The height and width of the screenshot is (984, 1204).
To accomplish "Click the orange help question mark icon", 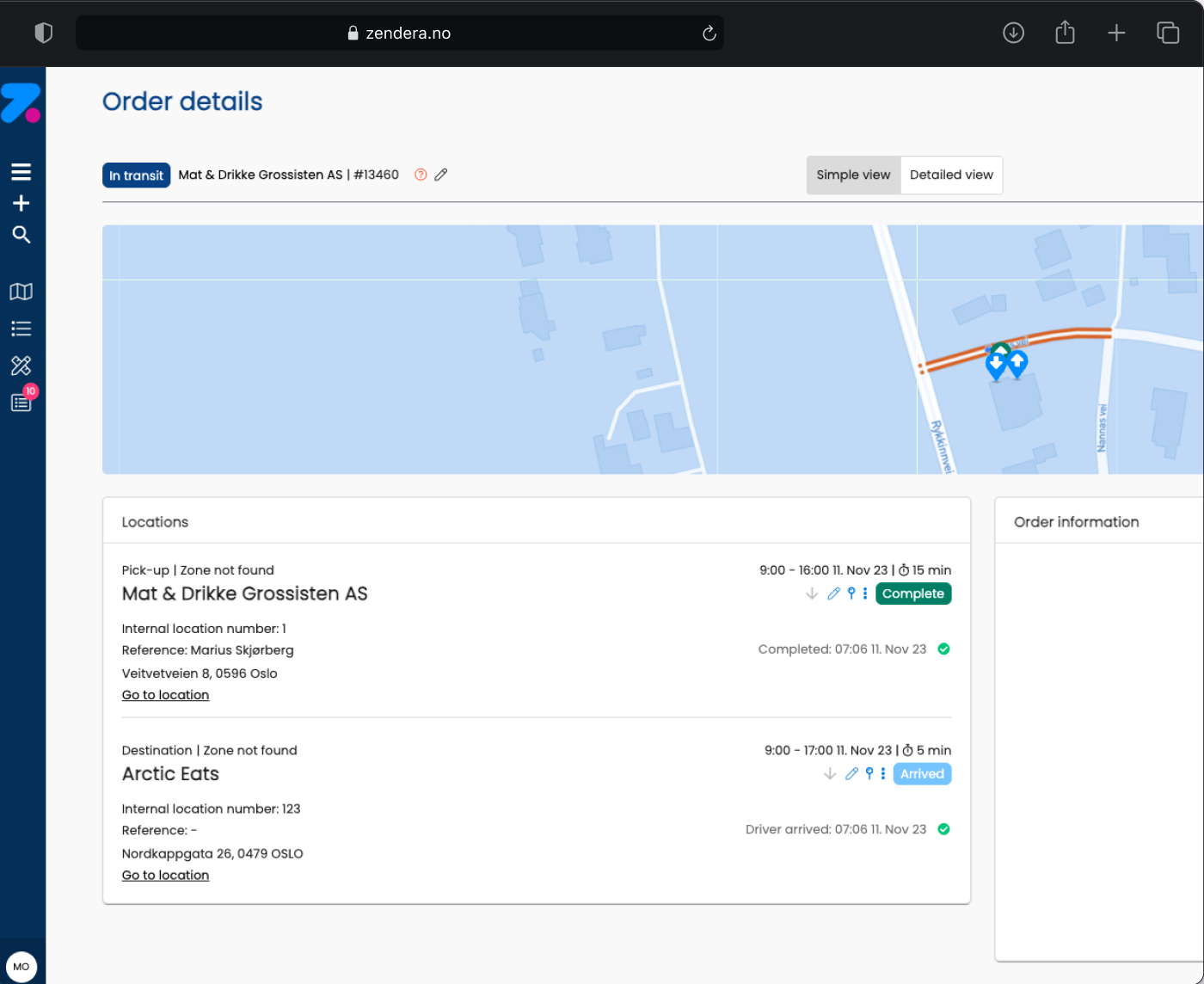I will pos(421,175).
